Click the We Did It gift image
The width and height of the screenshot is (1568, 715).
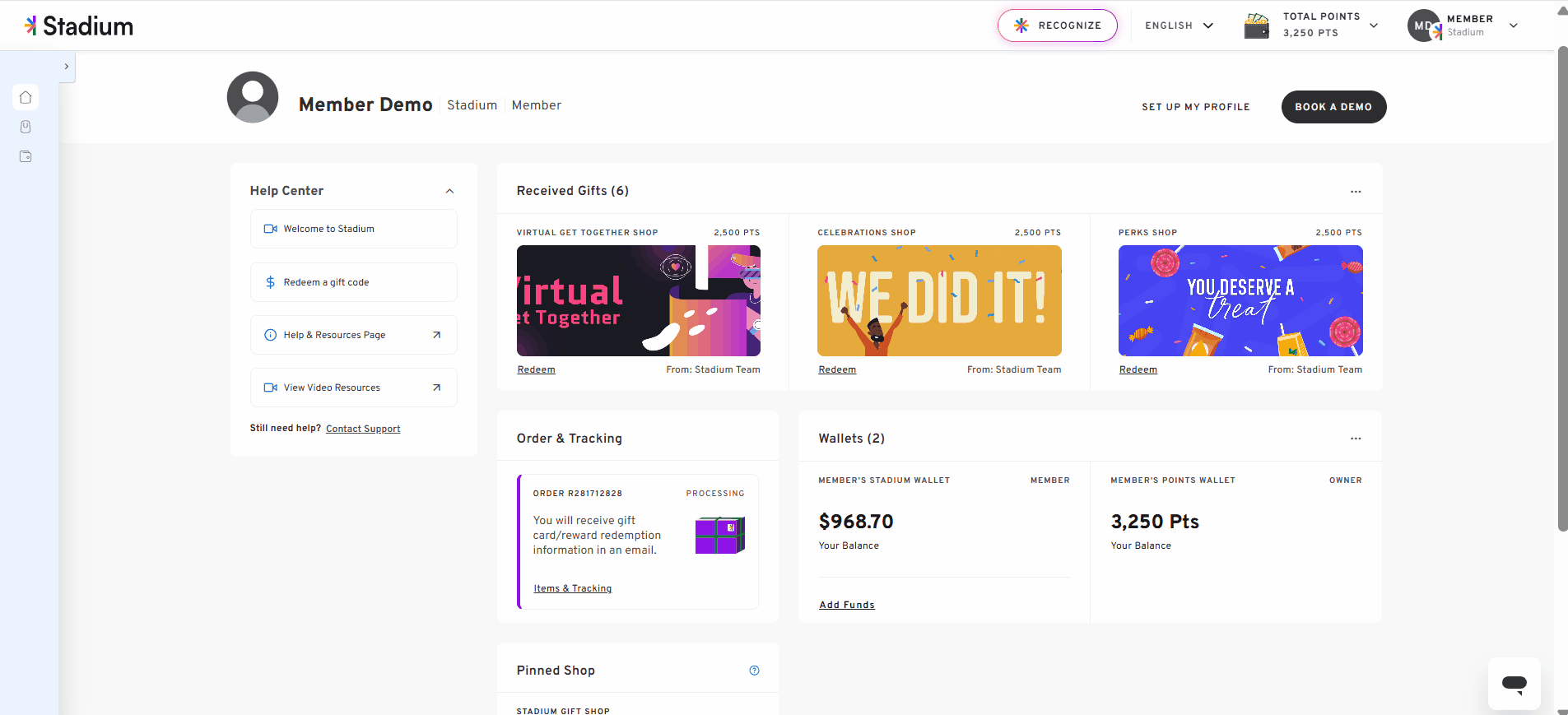[x=939, y=300]
